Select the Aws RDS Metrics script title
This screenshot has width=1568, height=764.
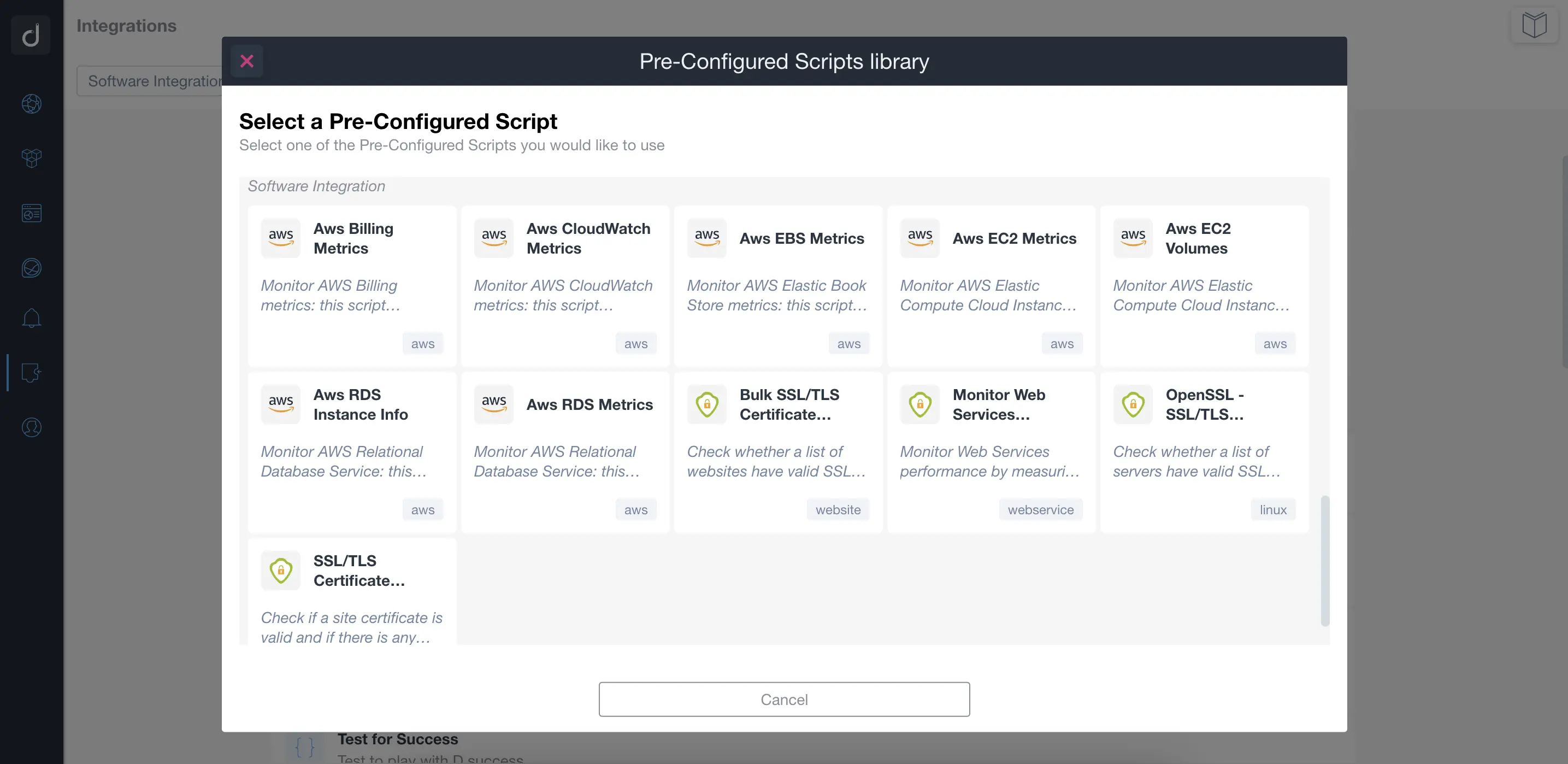(x=589, y=404)
